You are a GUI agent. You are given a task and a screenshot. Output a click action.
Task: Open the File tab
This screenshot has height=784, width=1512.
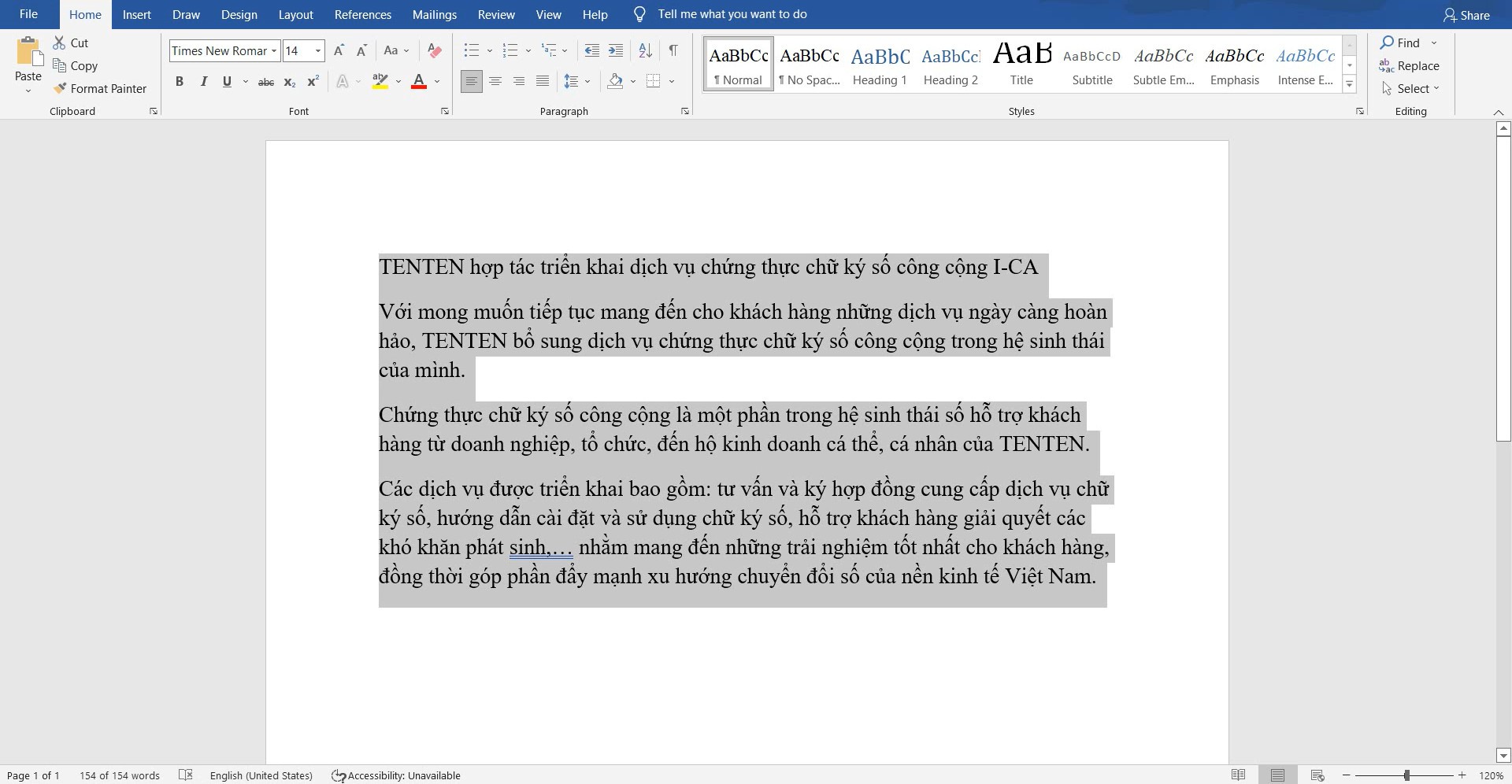[x=28, y=14]
